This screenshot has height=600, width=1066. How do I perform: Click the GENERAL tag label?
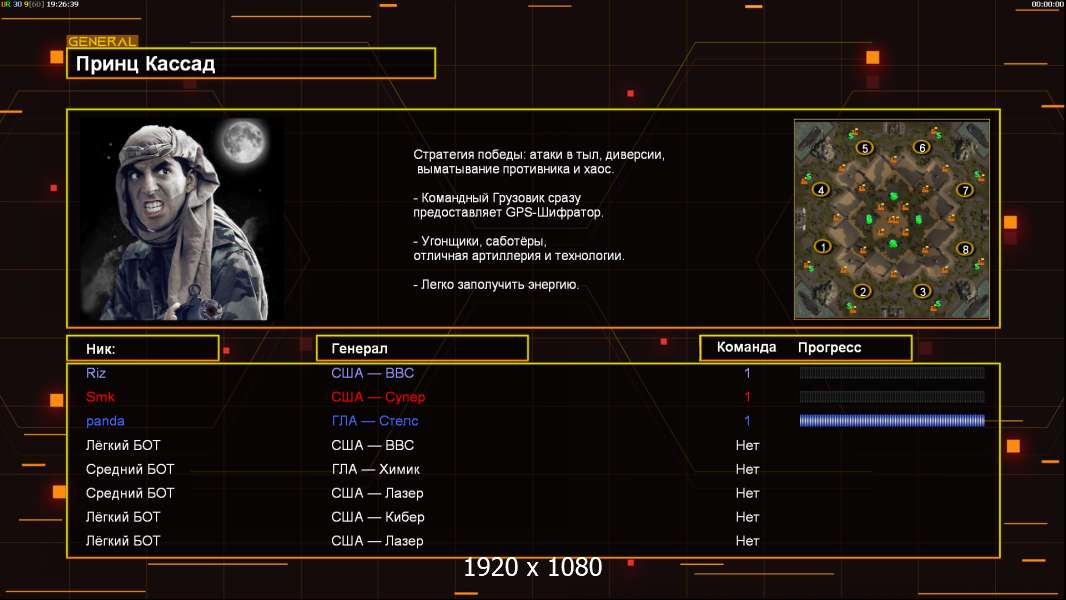(103, 41)
